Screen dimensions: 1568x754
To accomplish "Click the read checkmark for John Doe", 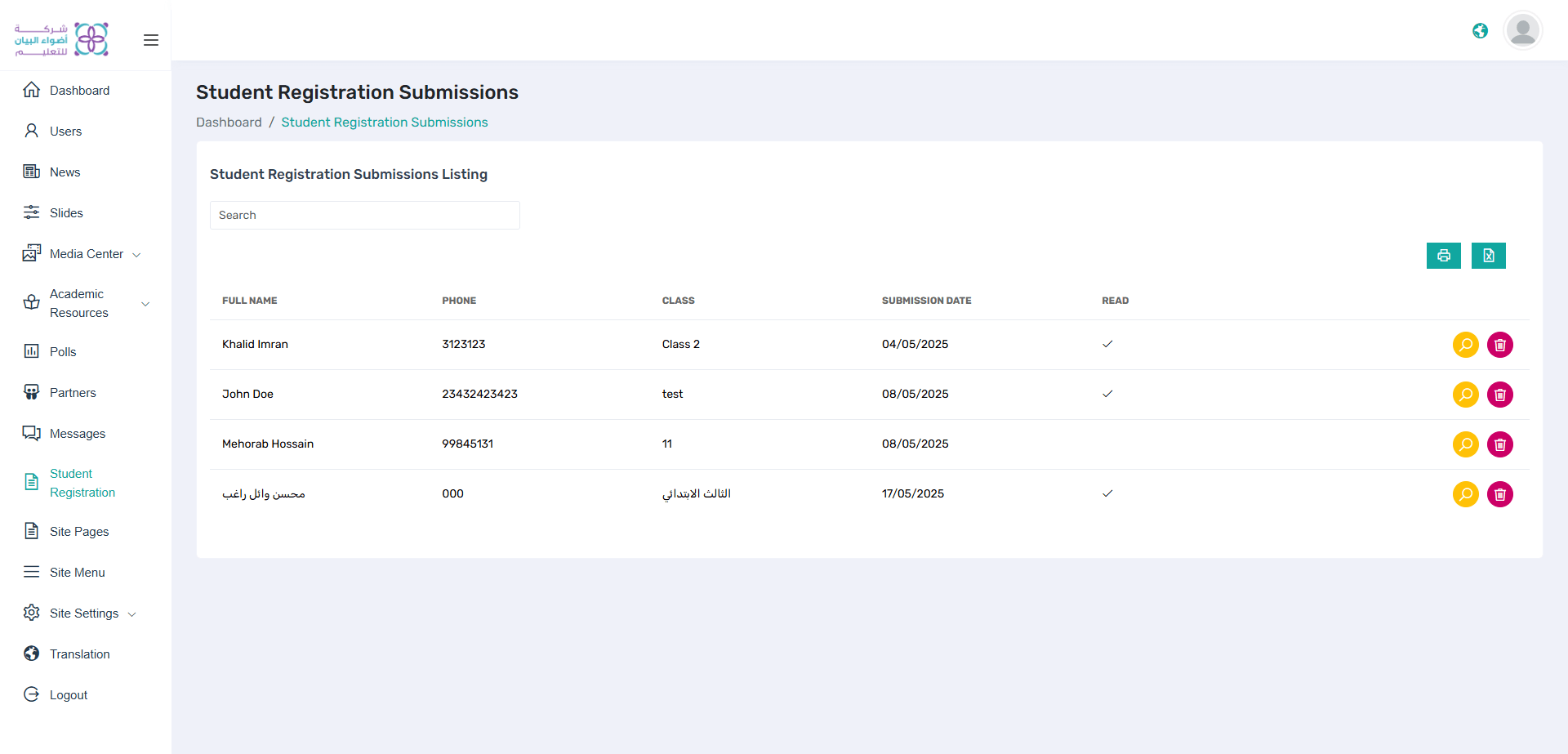I will [1107, 394].
